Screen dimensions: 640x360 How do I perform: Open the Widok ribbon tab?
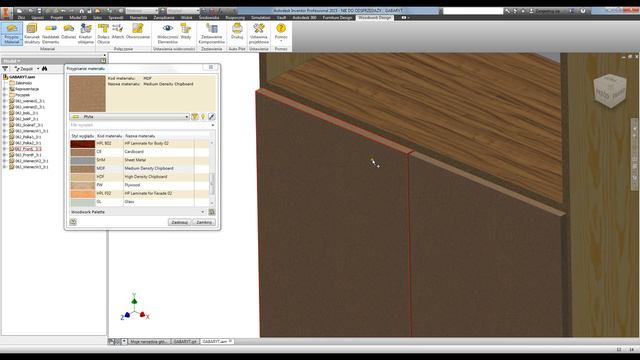coord(187,18)
